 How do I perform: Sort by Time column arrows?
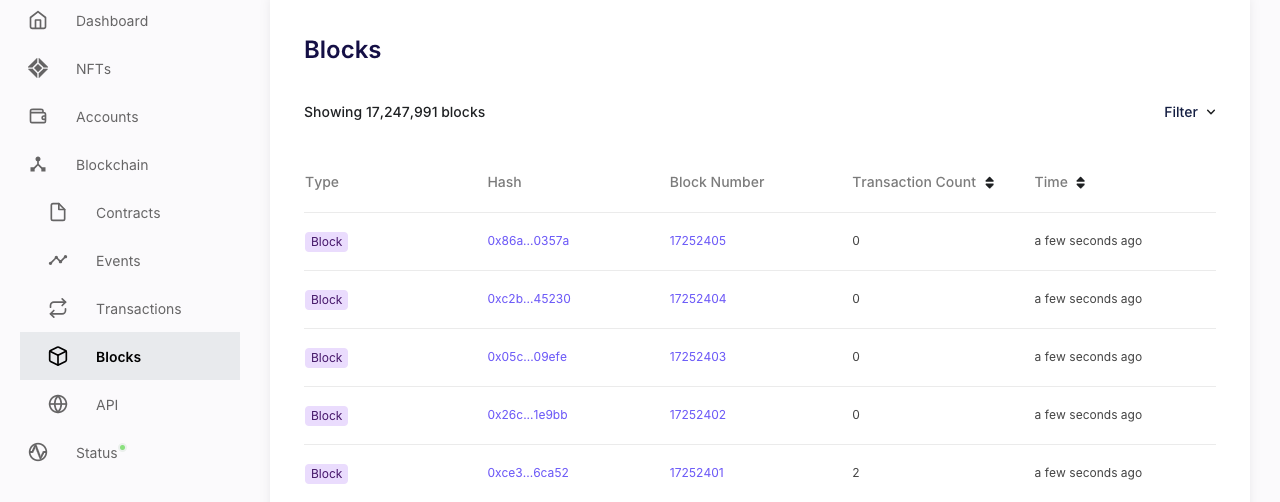click(1081, 183)
